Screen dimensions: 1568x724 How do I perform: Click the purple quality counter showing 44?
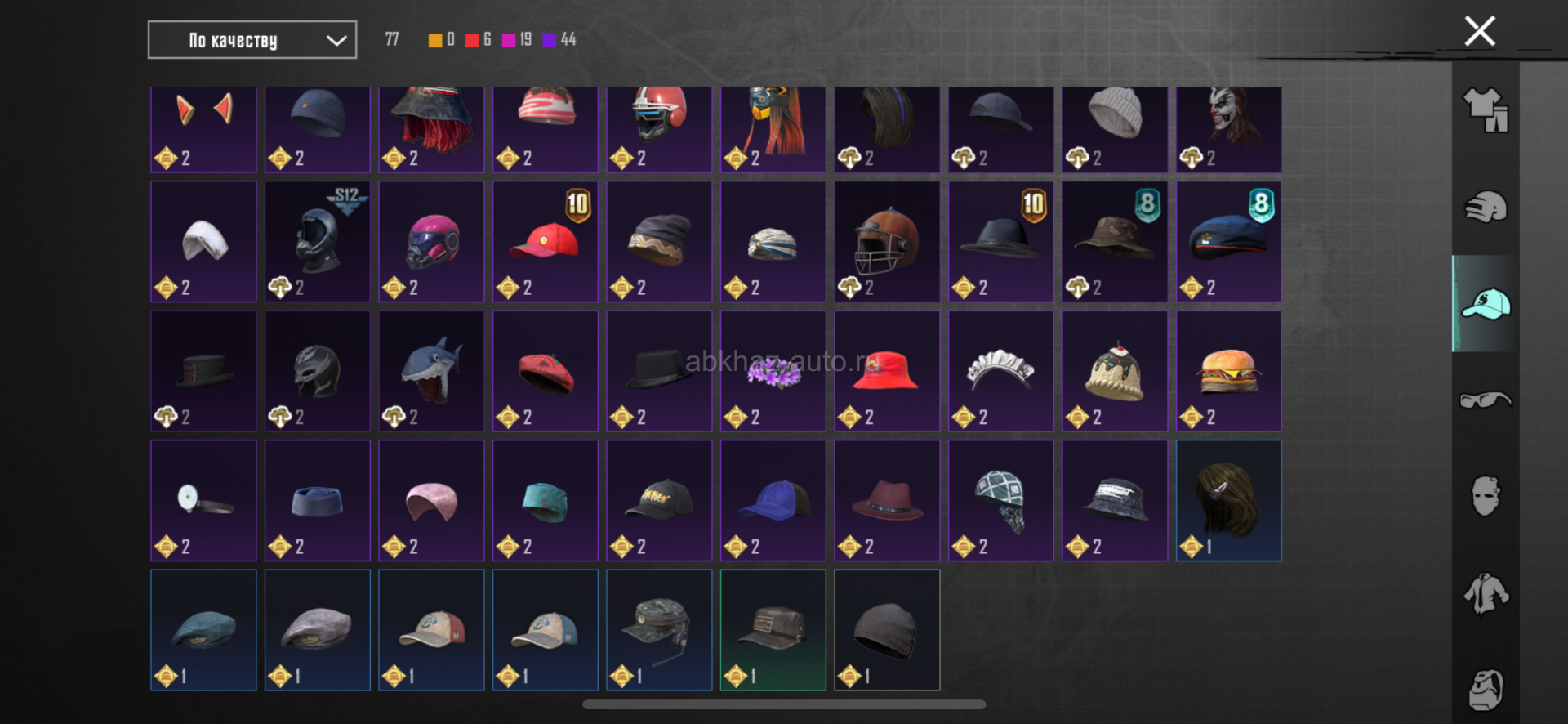click(x=559, y=40)
